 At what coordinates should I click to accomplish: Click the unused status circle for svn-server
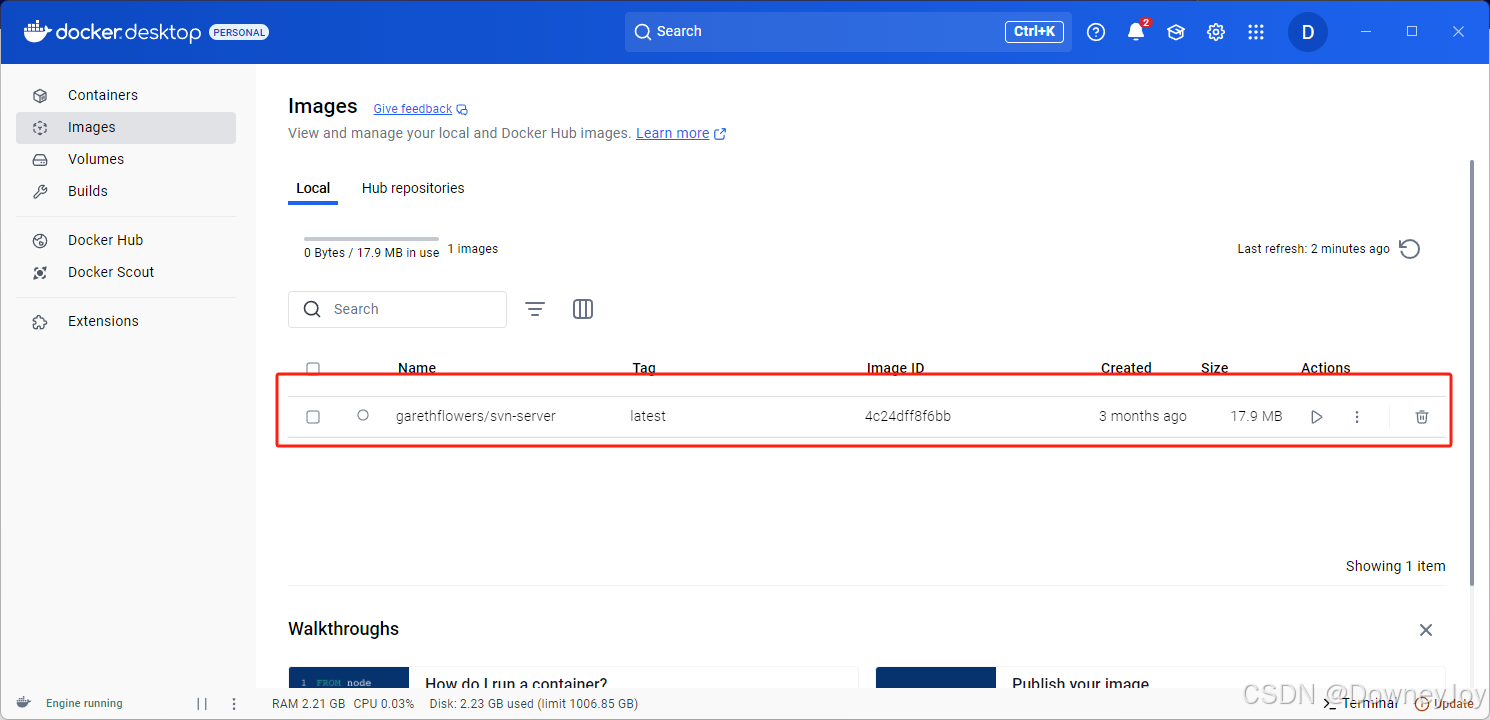pyautogui.click(x=363, y=415)
